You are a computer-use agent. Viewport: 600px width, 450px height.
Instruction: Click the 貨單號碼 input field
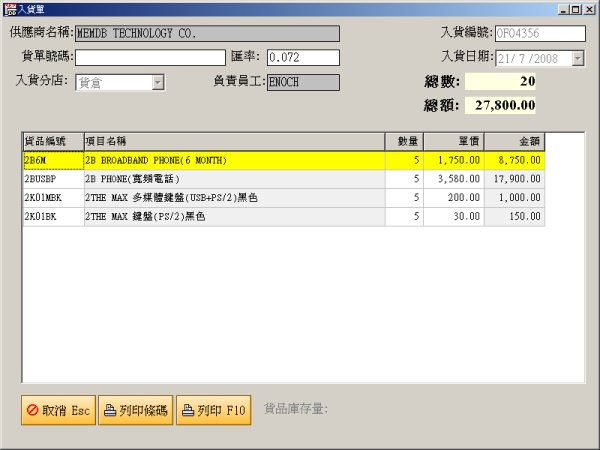[x=150, y=58]
